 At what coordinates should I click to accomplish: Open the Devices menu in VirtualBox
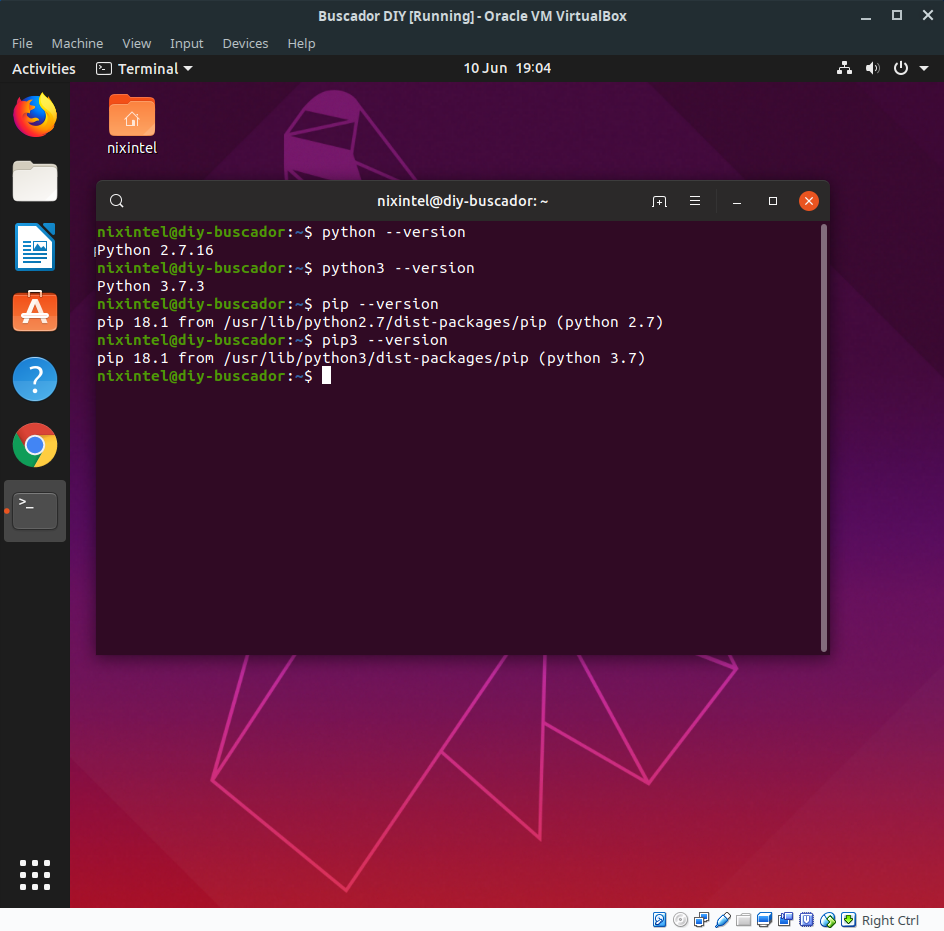[x=245, y=43]
